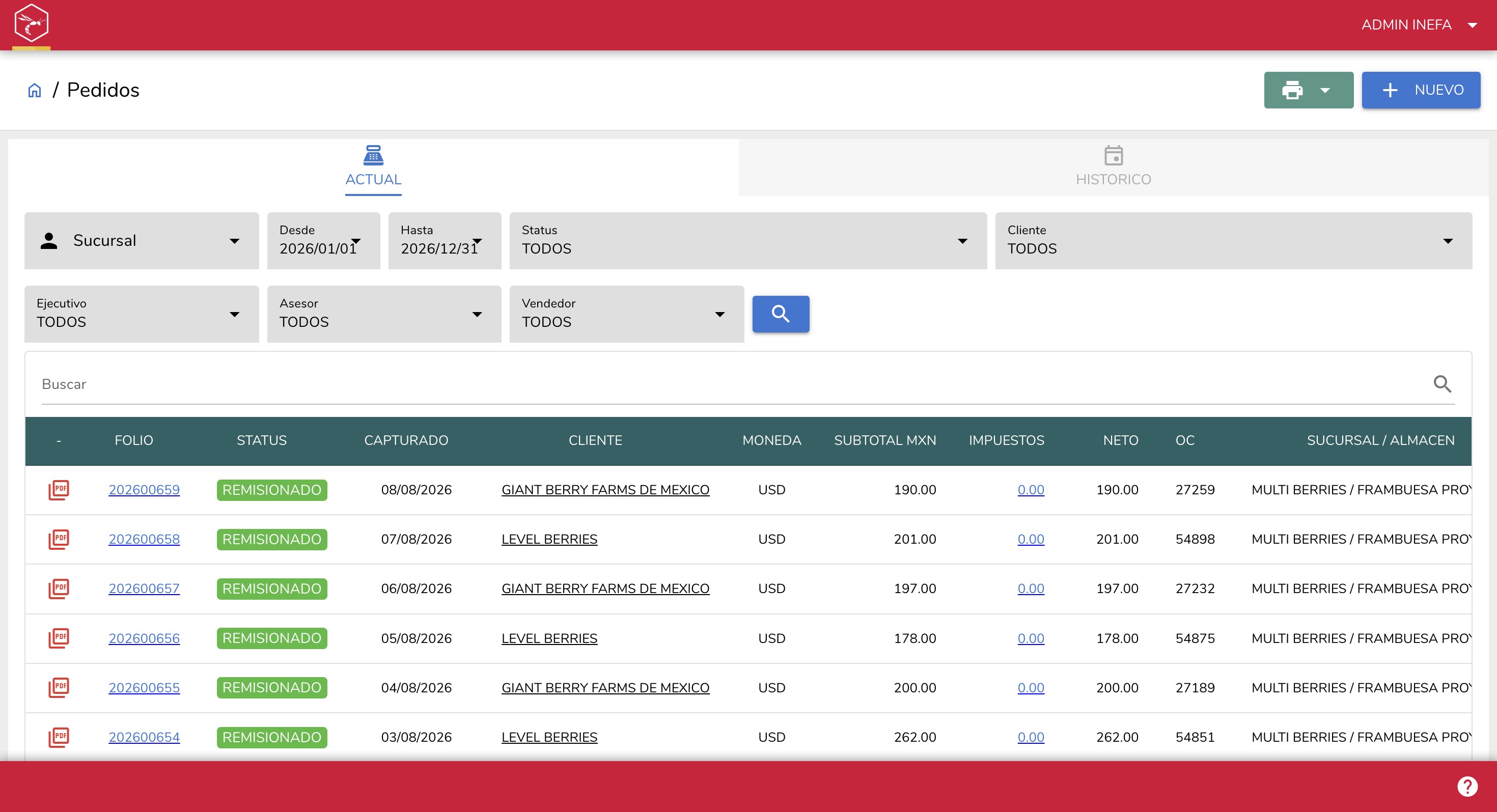Open PDF for folio 202600654
This screenshot has width=1497, height=812.
[59, 737]
